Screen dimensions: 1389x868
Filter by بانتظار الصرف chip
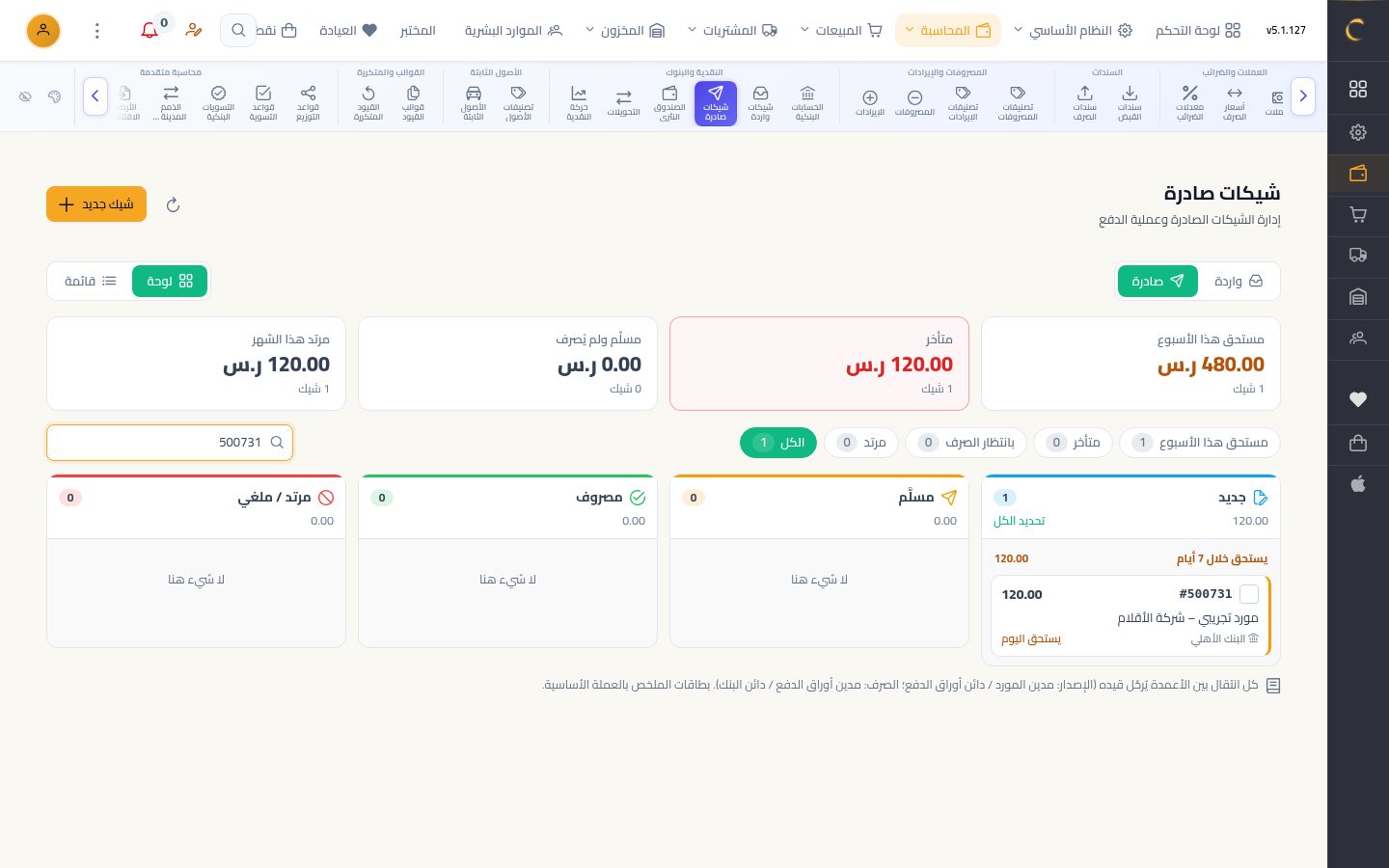click(966, 443)
